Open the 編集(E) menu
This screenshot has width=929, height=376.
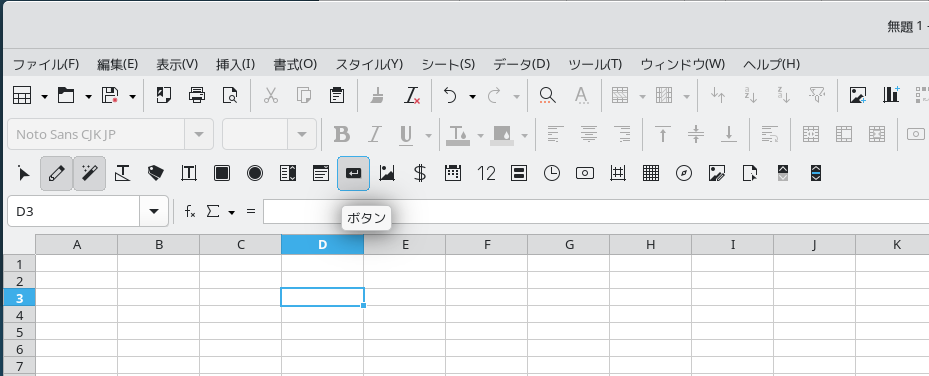(117, 64)
